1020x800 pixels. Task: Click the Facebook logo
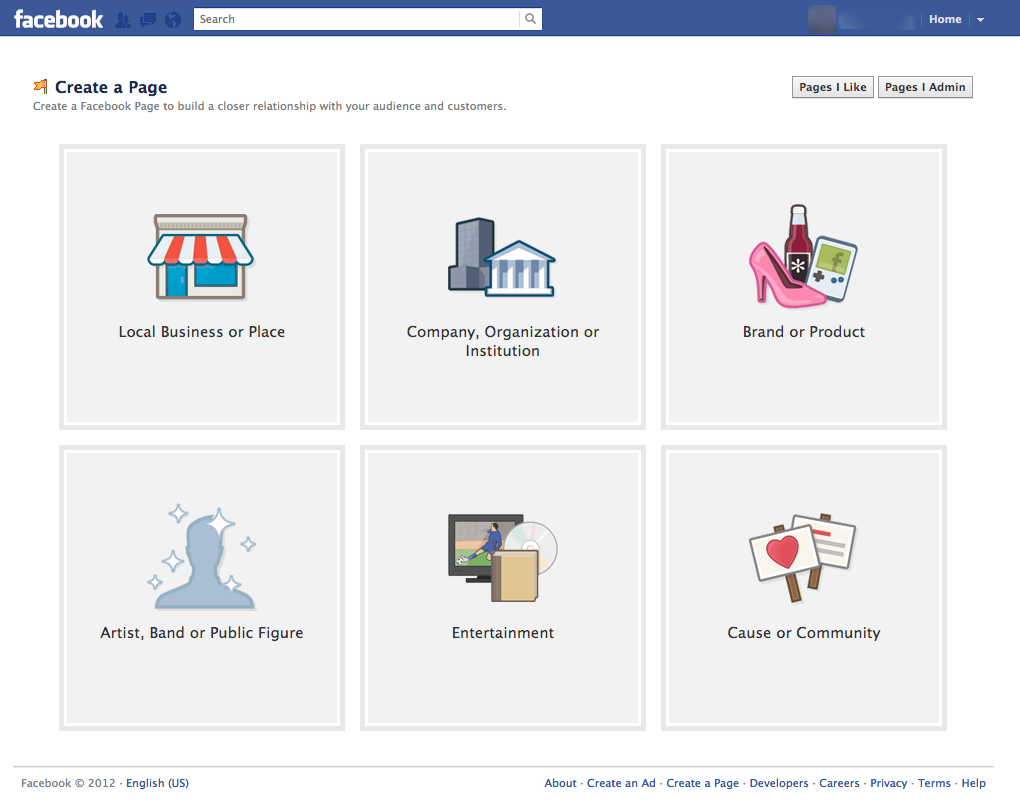tap(59, 19)
